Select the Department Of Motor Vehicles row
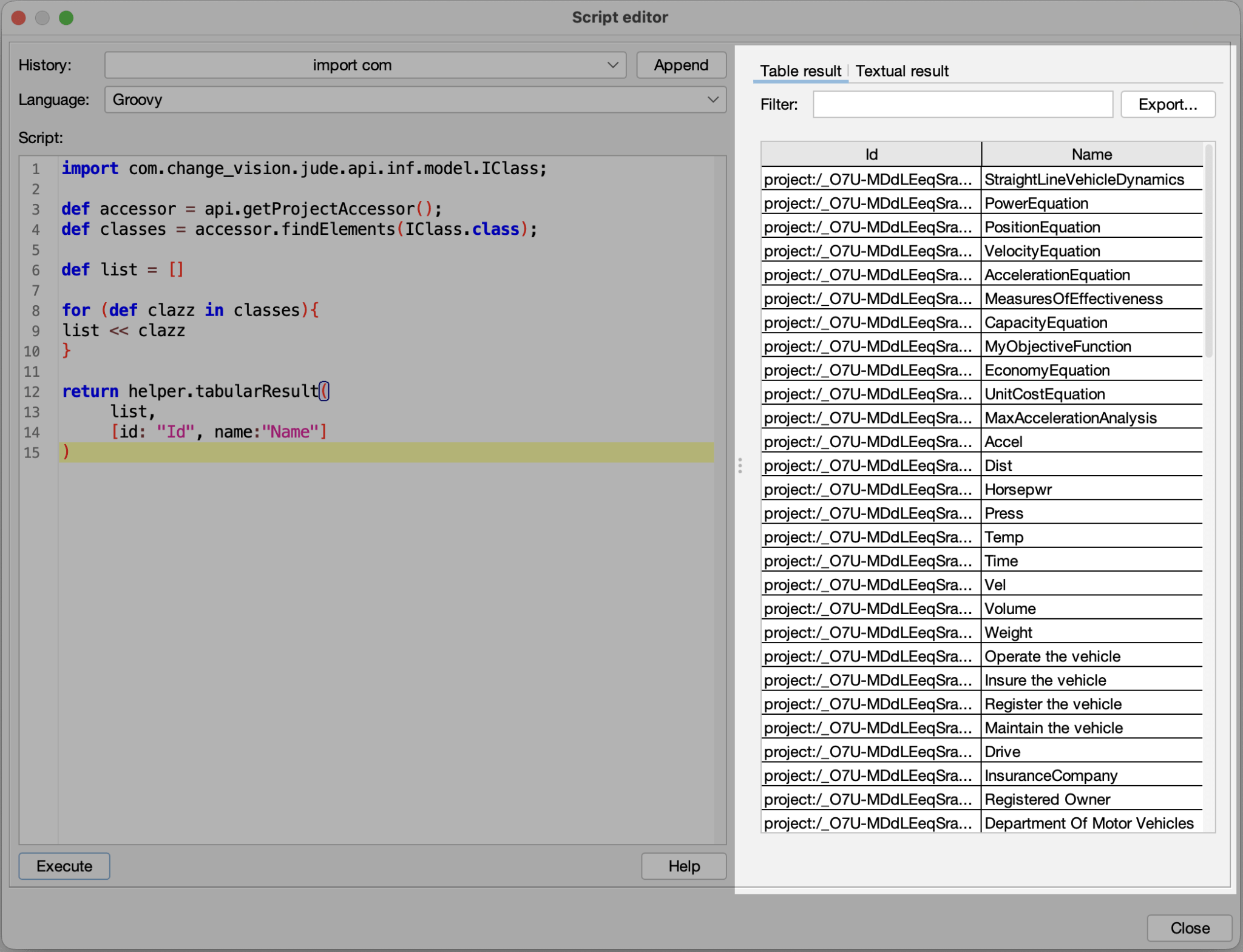 tap(1032, 823)
